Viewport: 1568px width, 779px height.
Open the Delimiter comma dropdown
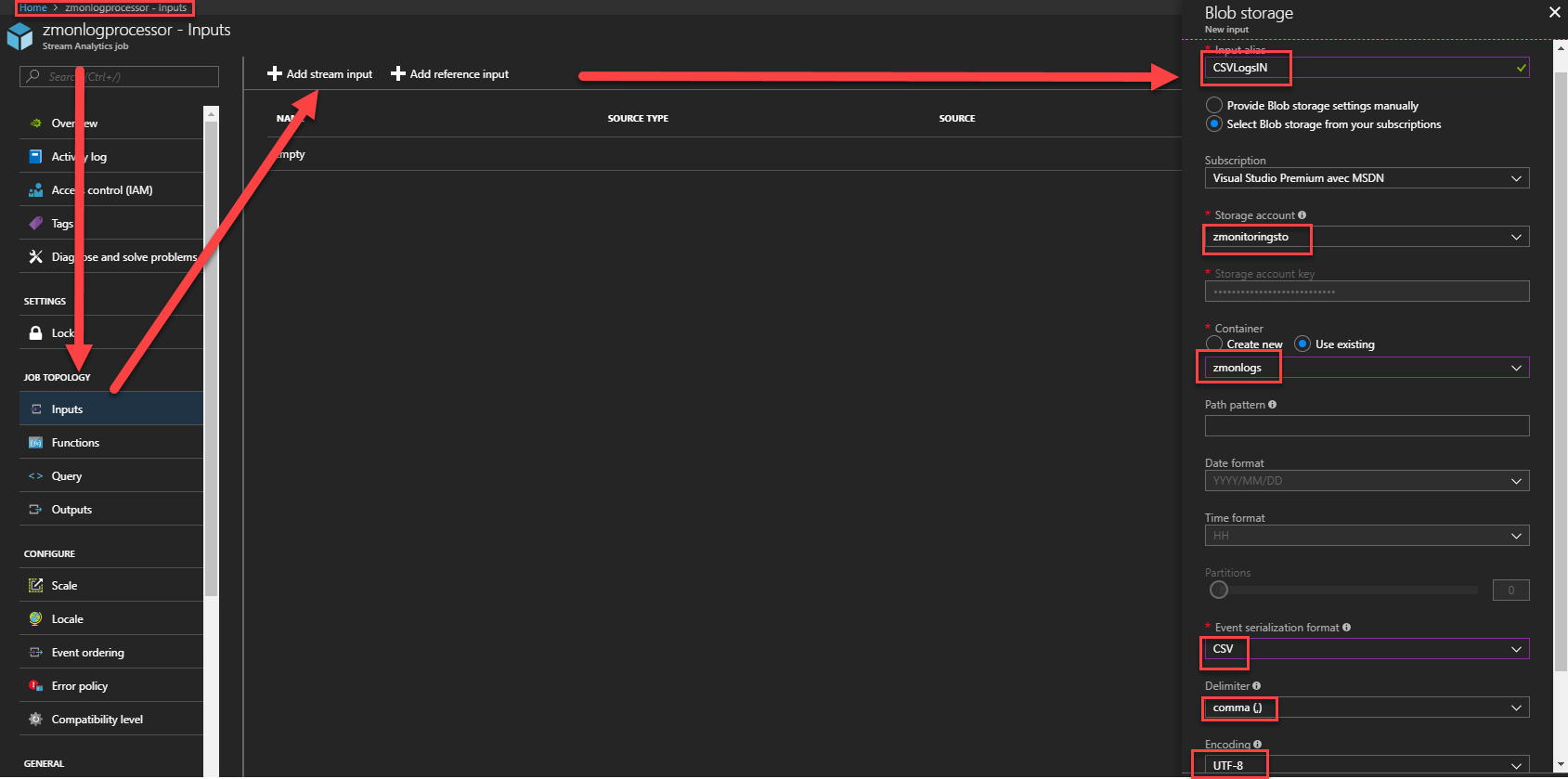1367,708
